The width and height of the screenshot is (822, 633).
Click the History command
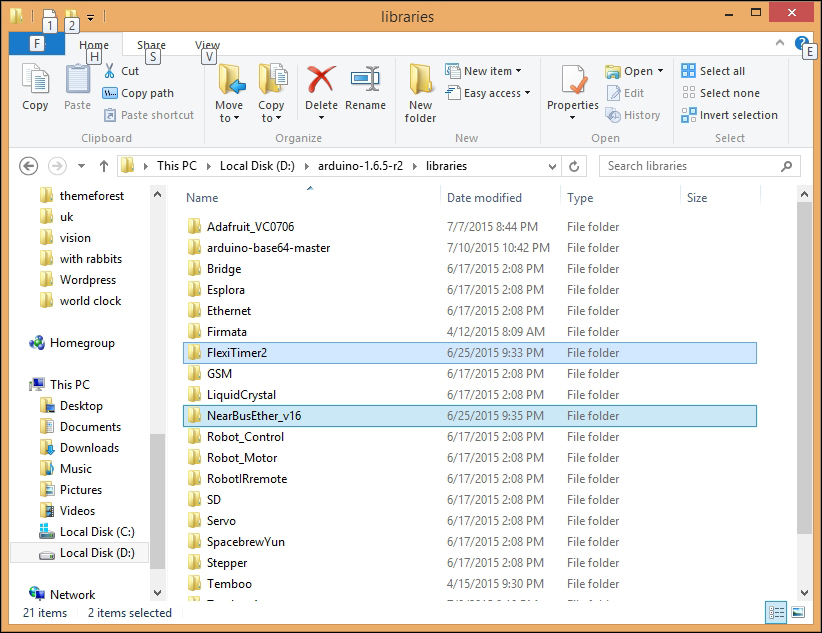point(633,115)
